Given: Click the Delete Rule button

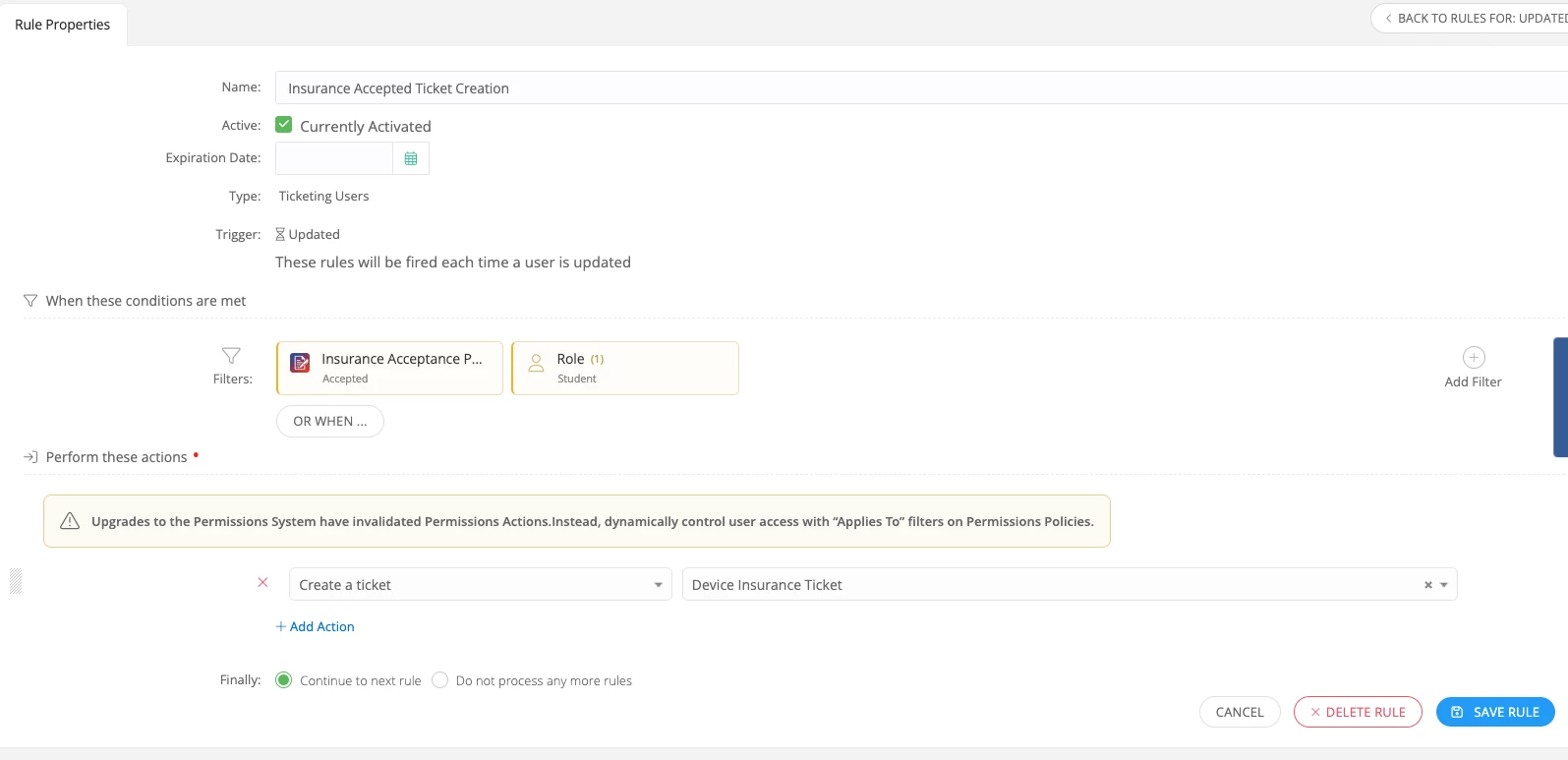Looking at the screenshot, I should [1358, 712].
